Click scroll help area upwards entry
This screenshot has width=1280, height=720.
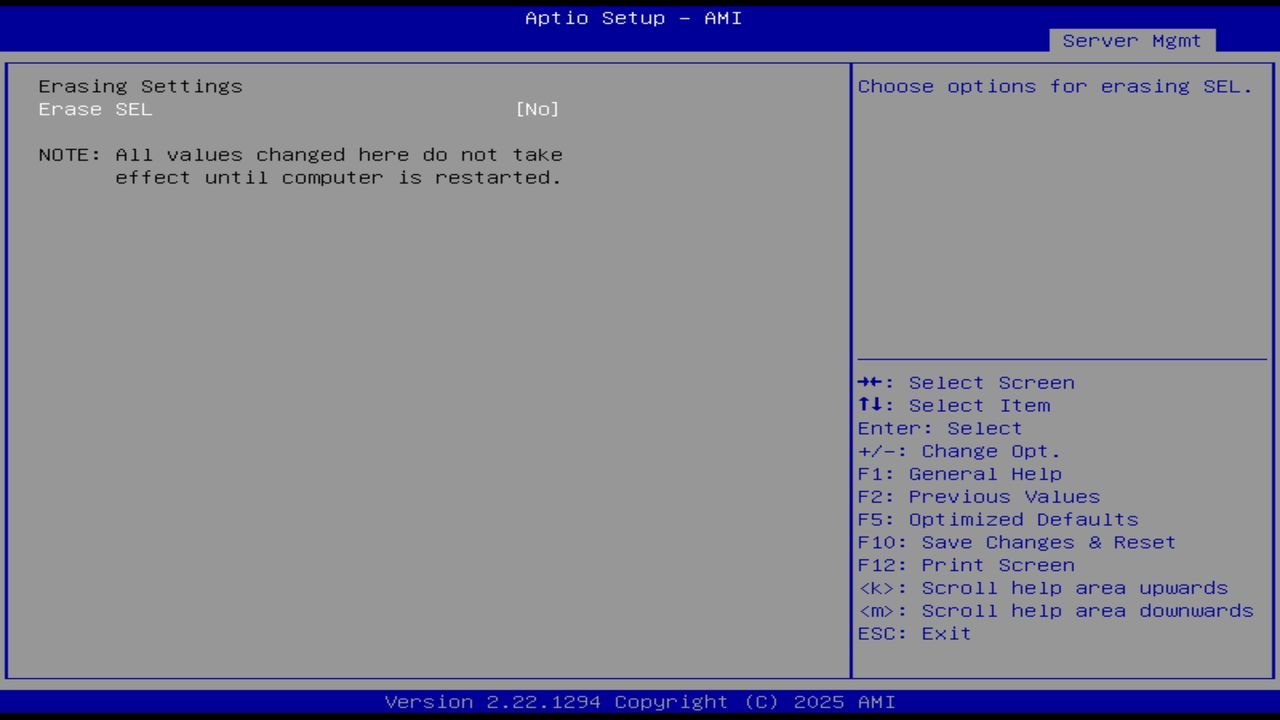(1042, 587)
